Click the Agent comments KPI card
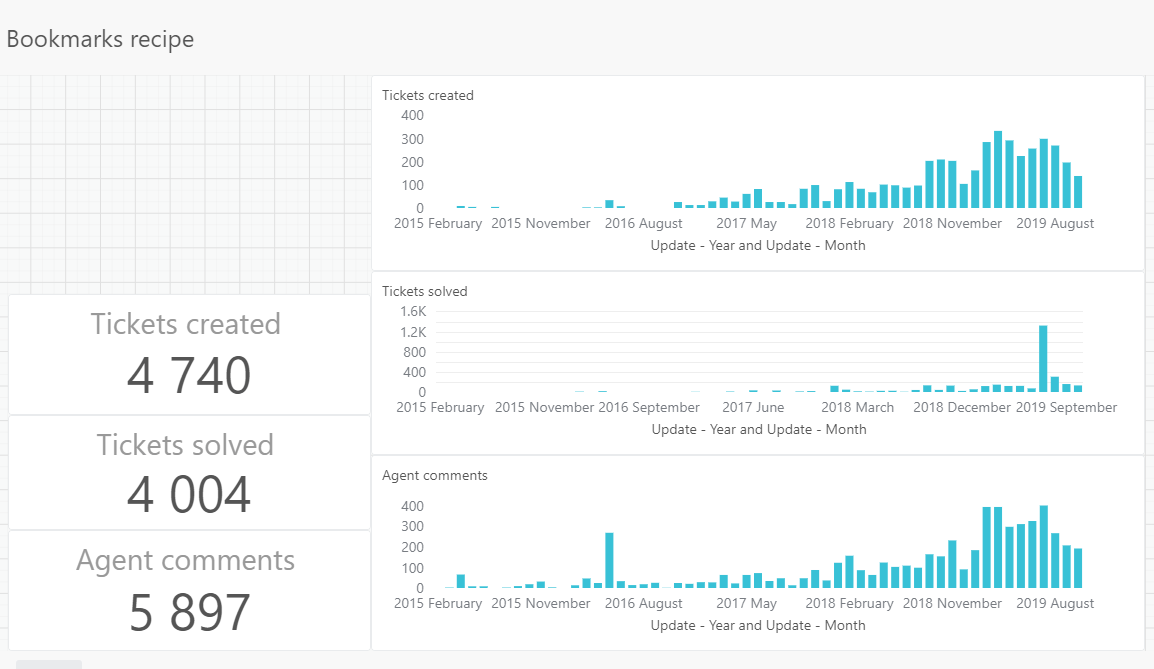The width and height of the screenshot is (1154, 669). click(x=186, y=588)
